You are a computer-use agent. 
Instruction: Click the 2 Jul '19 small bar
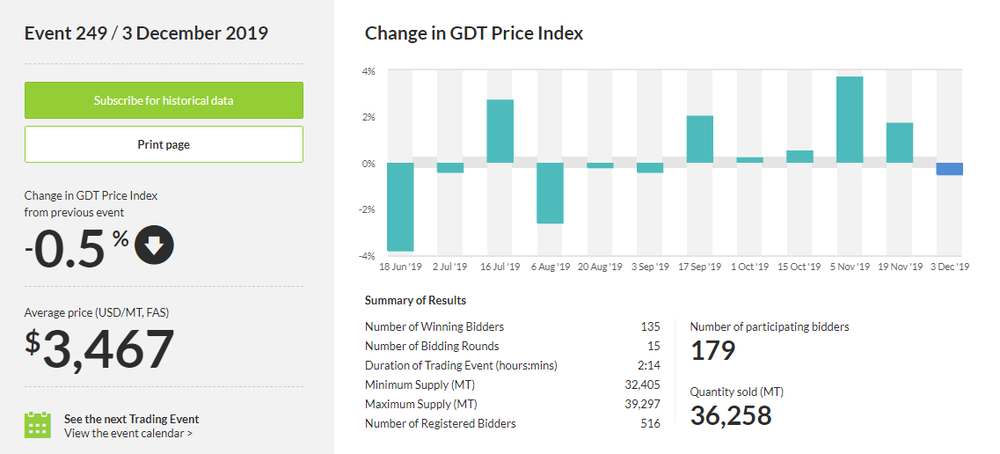[x=450, y=168]
